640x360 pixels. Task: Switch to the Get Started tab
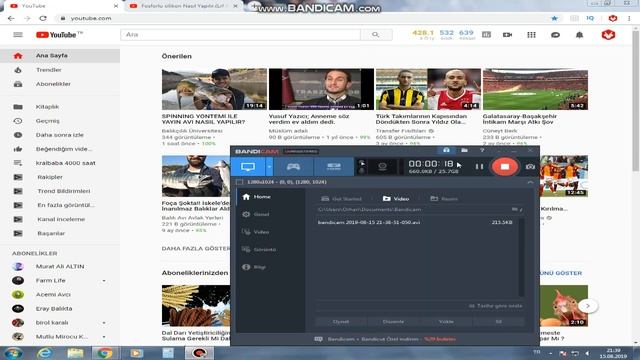pyautogui.click(x=341, y=199)
